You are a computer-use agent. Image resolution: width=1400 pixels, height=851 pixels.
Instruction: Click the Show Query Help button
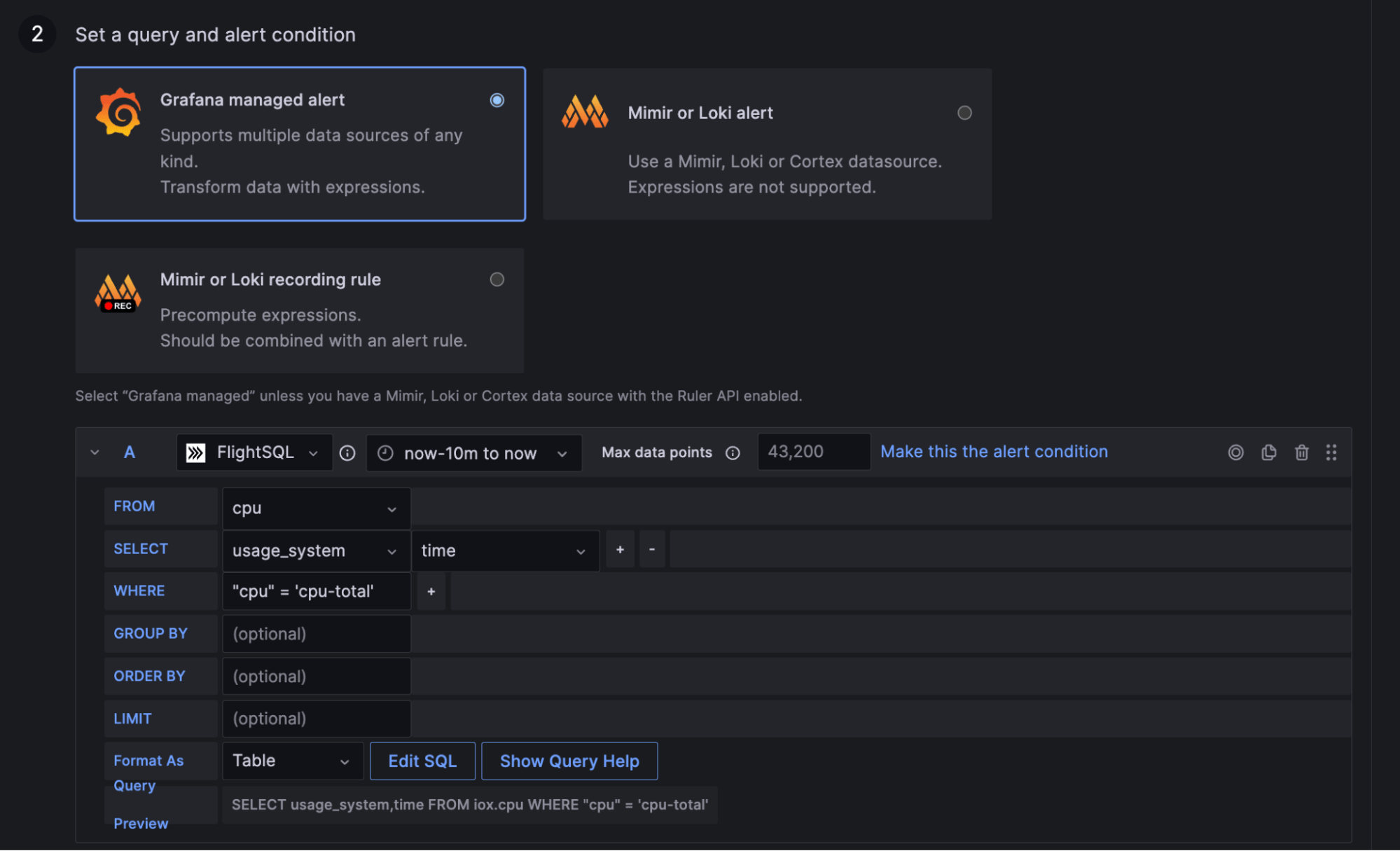click(569, 760)
